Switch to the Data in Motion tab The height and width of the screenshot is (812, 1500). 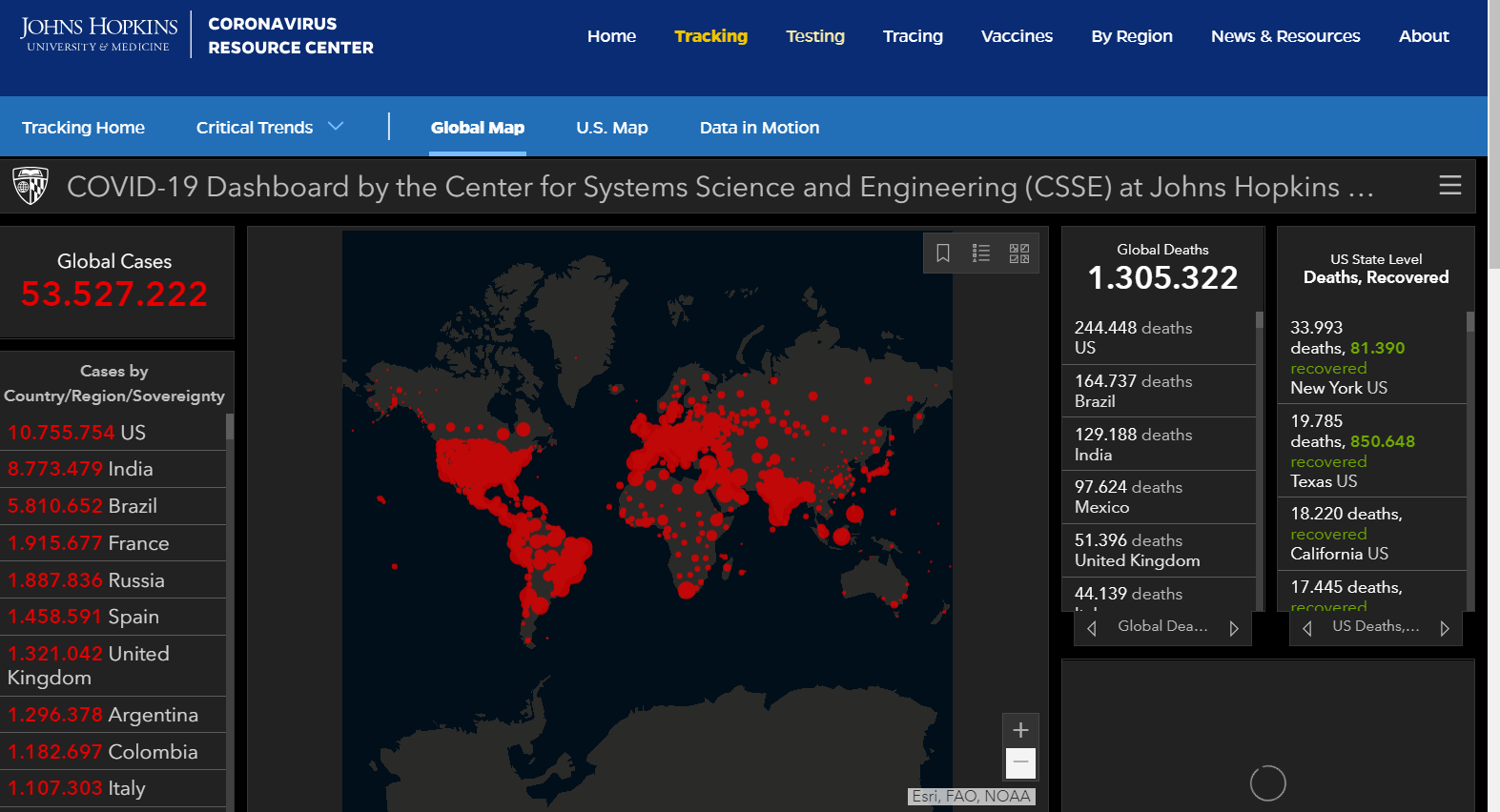coord(759,128)
